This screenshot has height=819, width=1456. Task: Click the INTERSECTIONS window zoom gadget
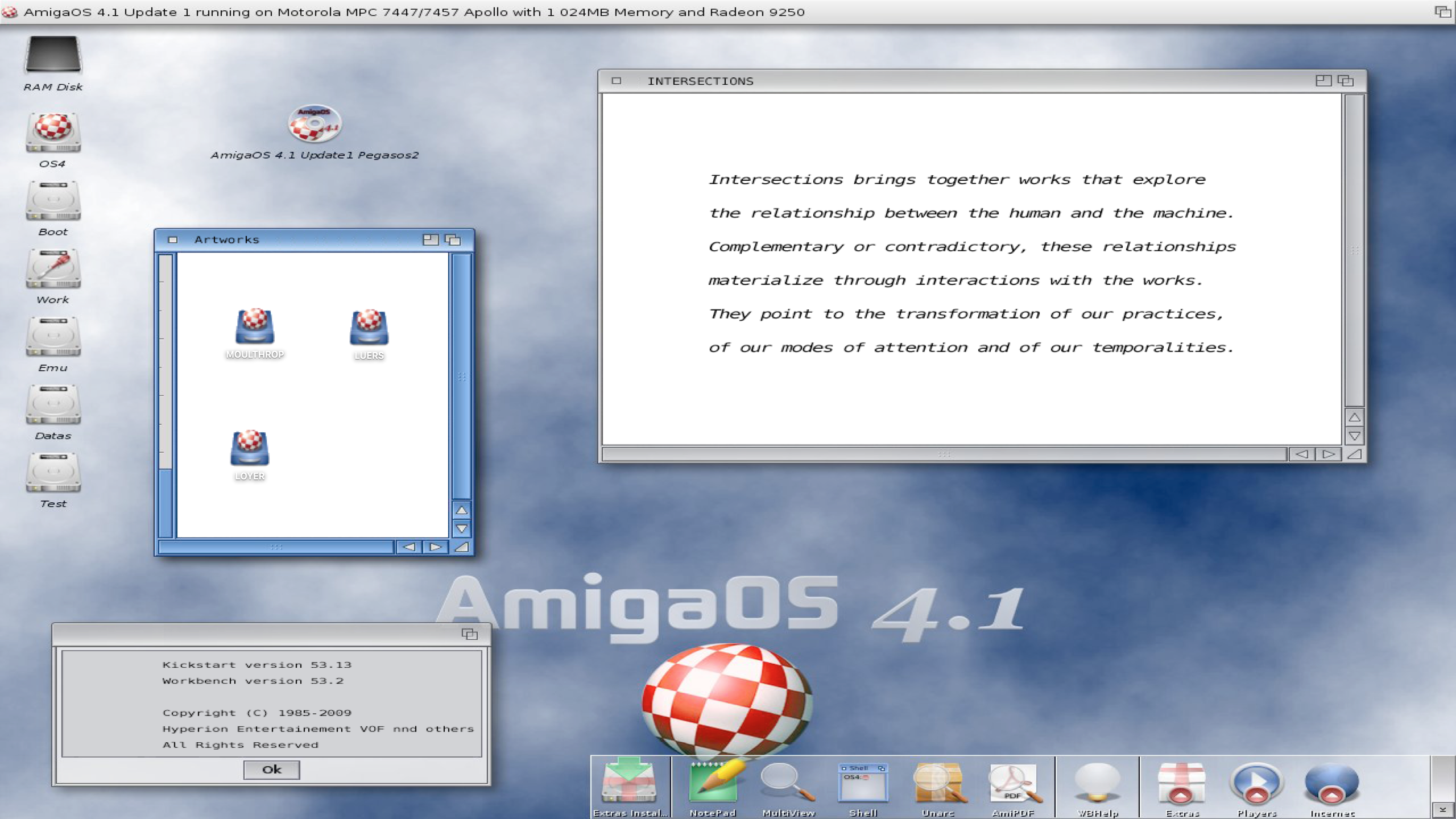(x=1323, y=81)
